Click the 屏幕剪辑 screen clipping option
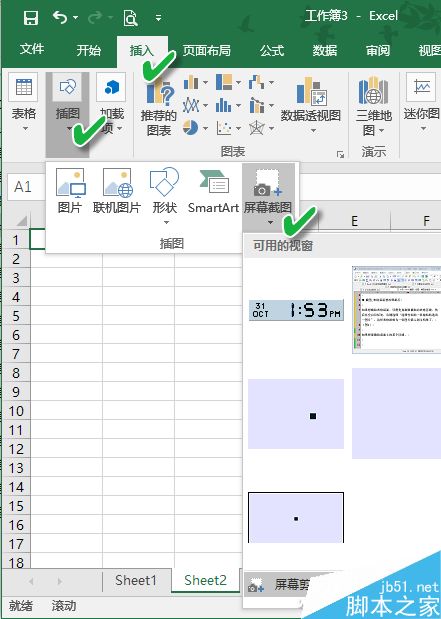Screen dimensions: 441x619 coord(292,585)
